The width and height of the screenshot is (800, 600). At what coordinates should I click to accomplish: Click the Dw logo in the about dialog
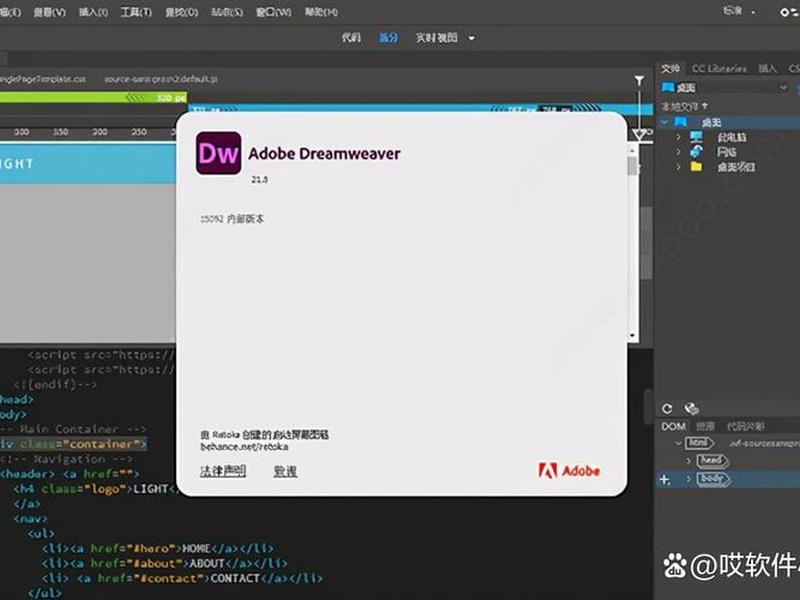coord(218,153)
